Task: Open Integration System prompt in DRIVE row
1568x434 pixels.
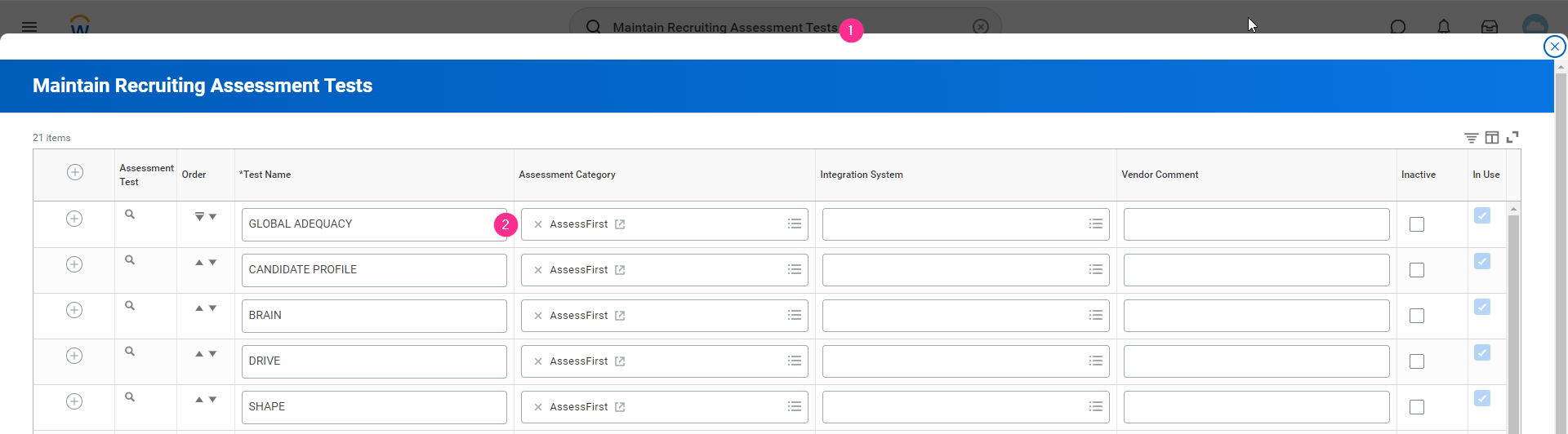Action: (x=1095, y=361)
